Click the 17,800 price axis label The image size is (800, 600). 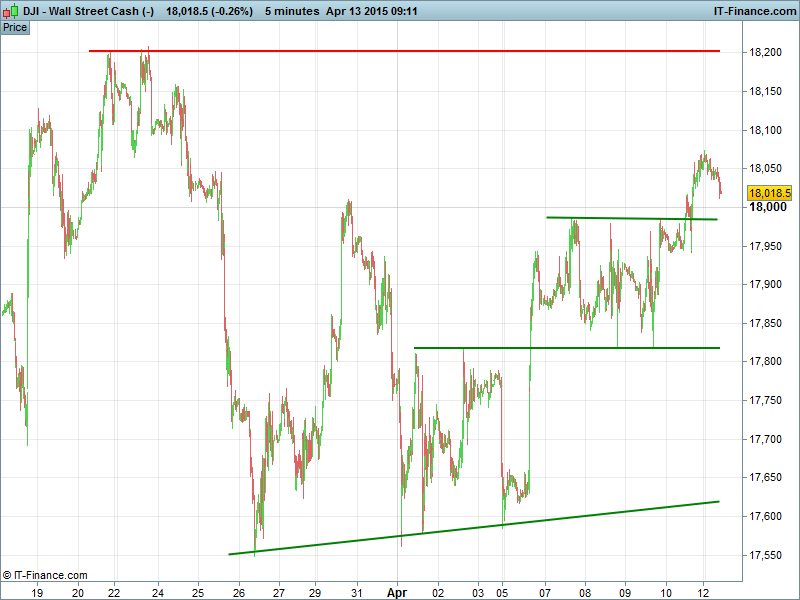(x=765, y=361)
